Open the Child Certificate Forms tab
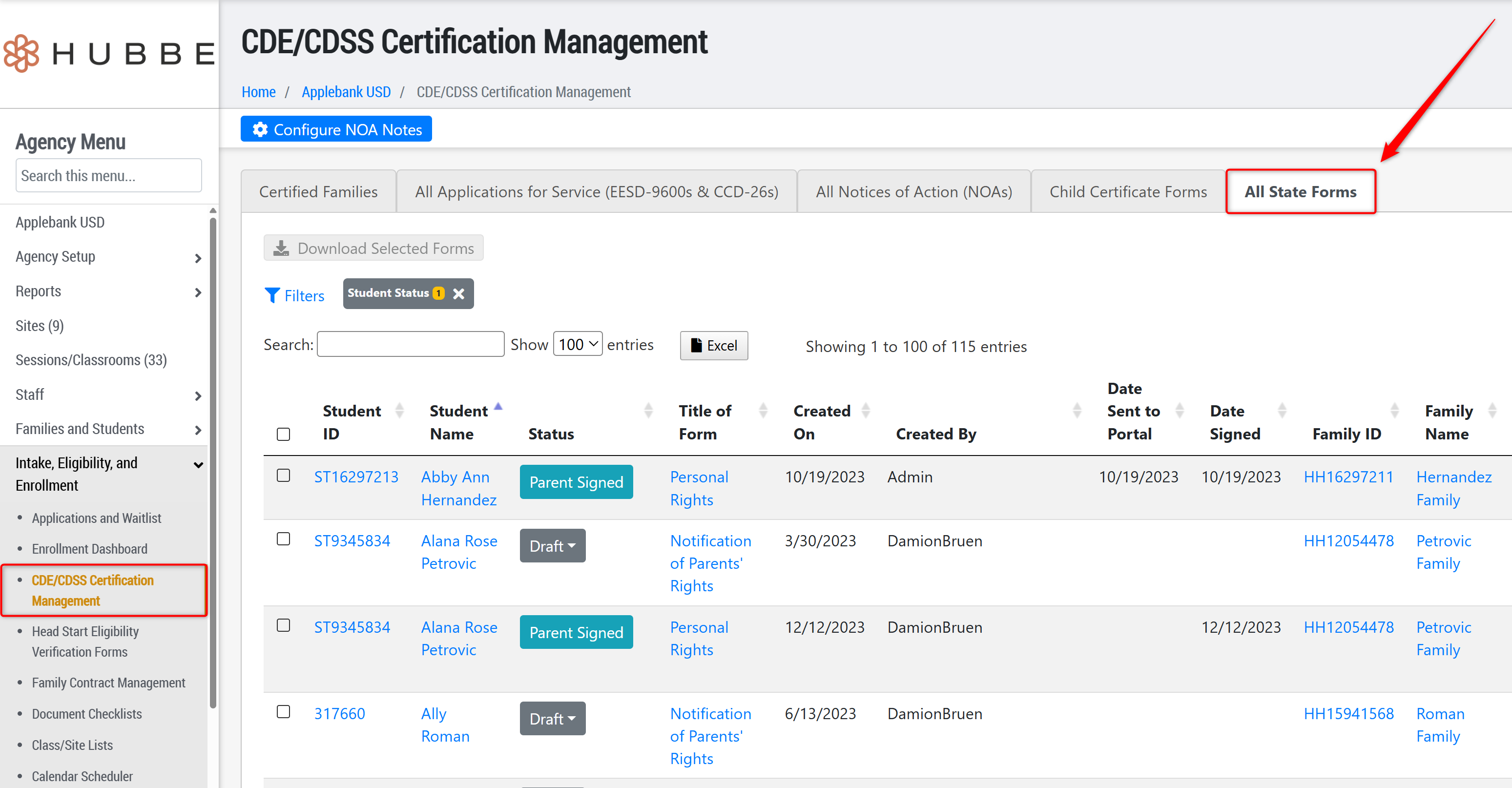Screen dimensions: 1512x788 [x=1128, y=192]
